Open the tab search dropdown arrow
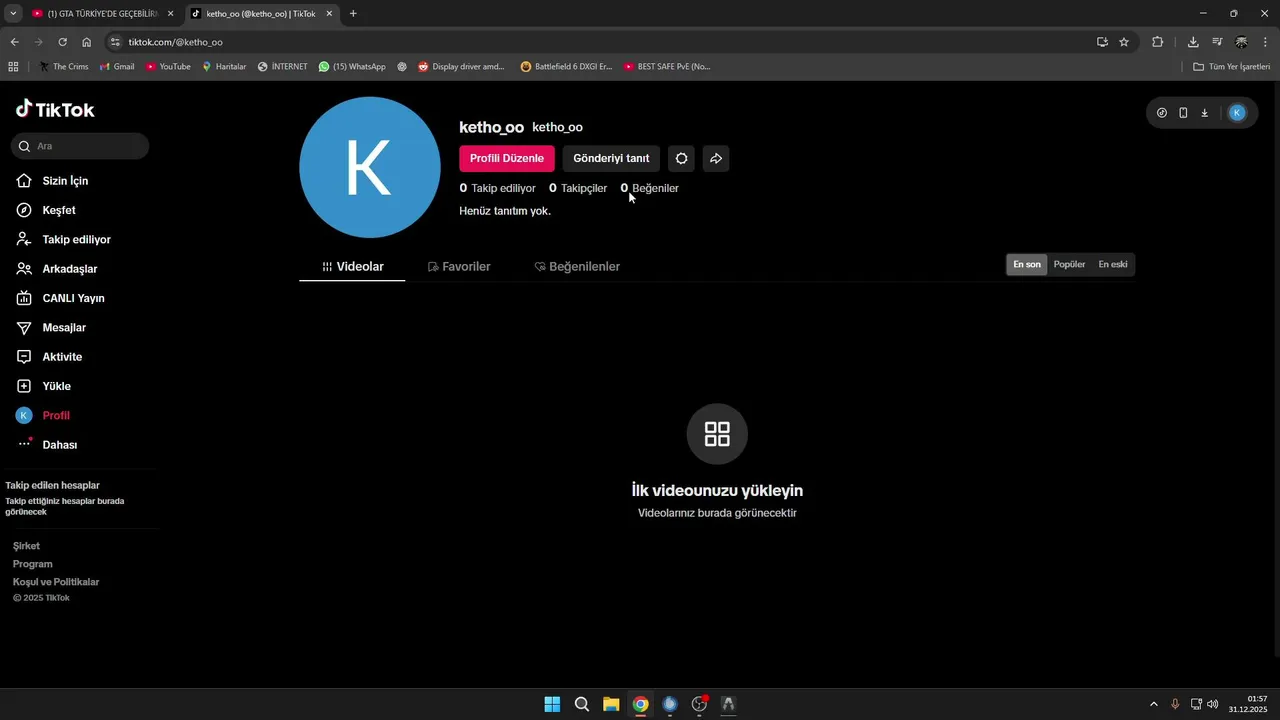1280x720 pixels. coord(13,14)
